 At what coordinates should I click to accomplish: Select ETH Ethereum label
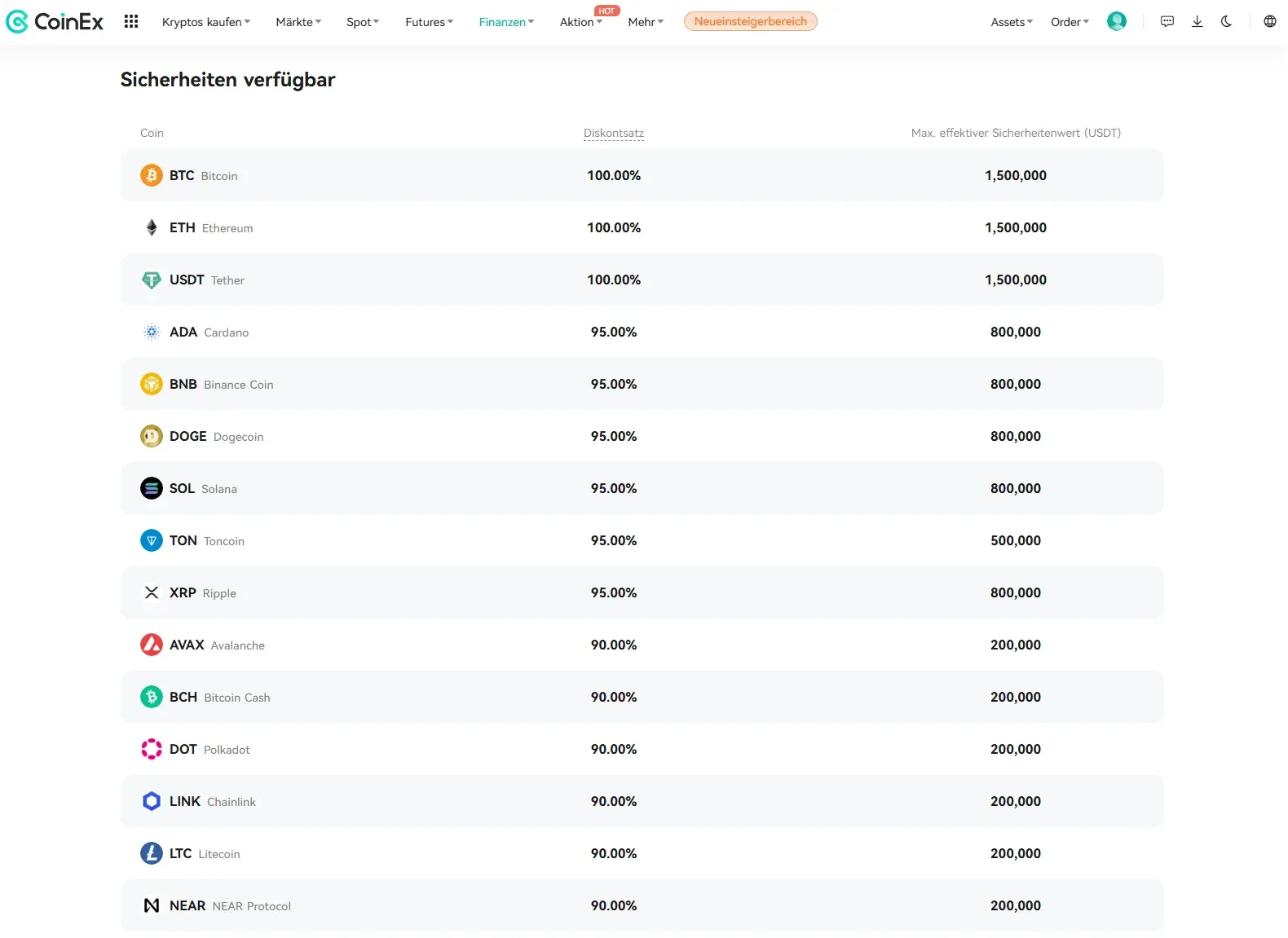point(211,227)
